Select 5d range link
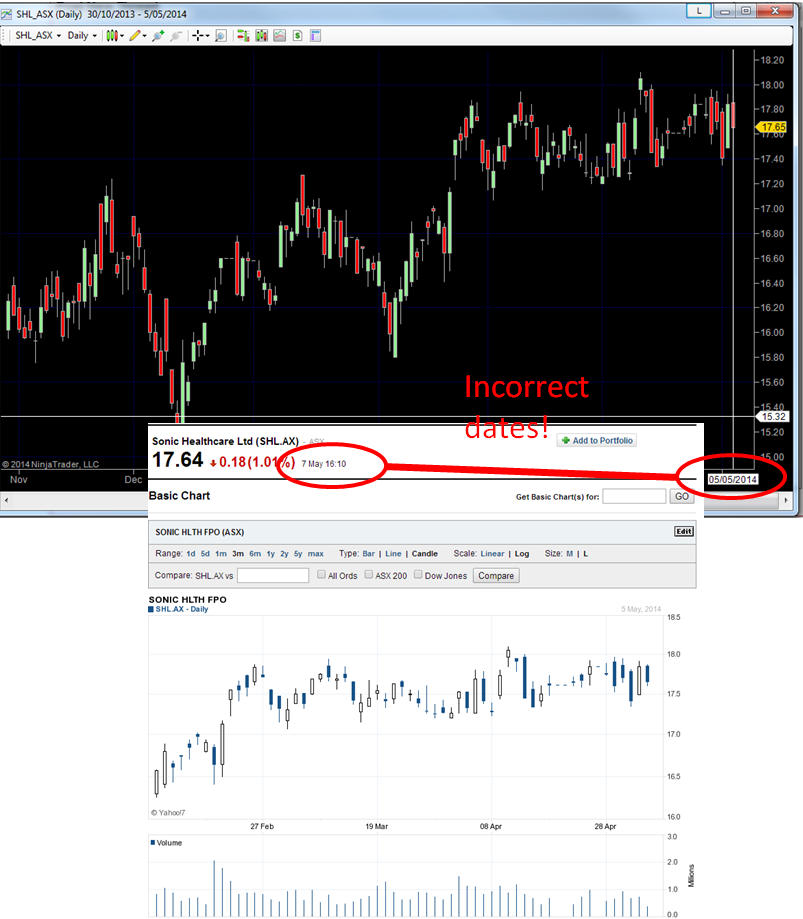The image size is (803, 919). pyautogui.click(x=205, y=553)
